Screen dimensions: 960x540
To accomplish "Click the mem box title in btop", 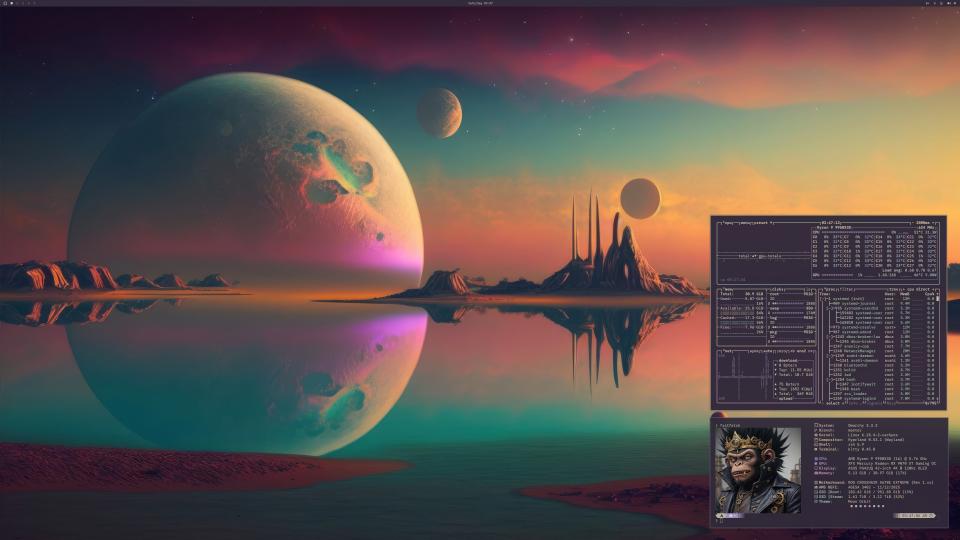I will point(728,290).
